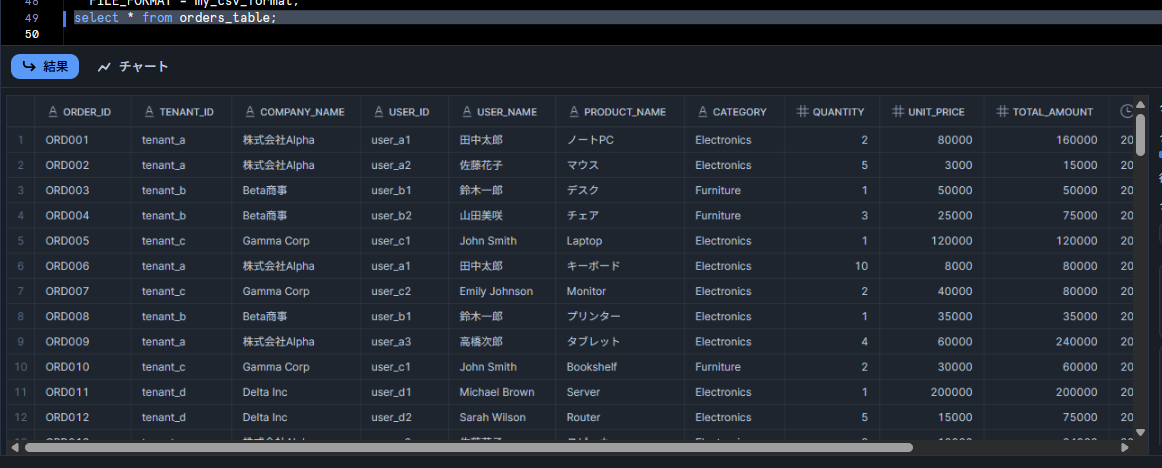The image size is (1162, 468).
Task: Click the 120000 unit price cell
Action: click(932, 241)
